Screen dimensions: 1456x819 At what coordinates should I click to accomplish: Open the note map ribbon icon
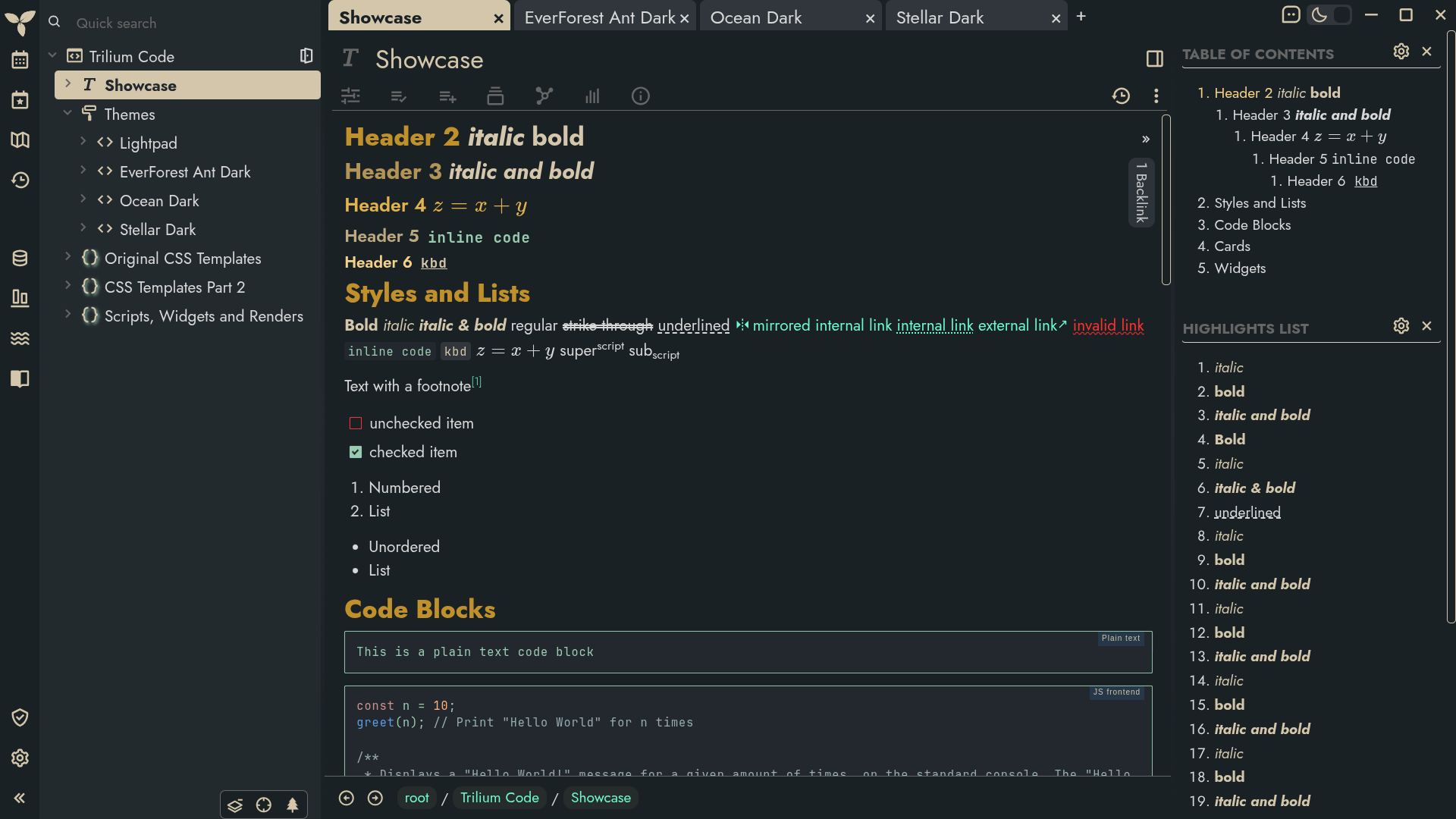[544, 96]
